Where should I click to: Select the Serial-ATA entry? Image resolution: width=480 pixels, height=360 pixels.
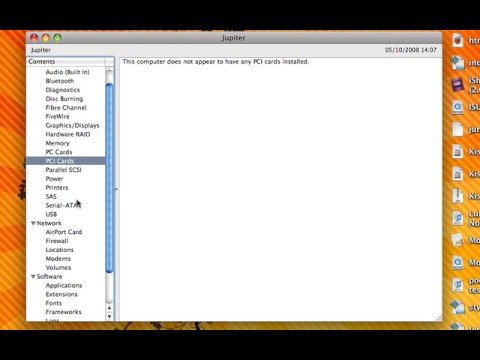(x=63, y=205)
